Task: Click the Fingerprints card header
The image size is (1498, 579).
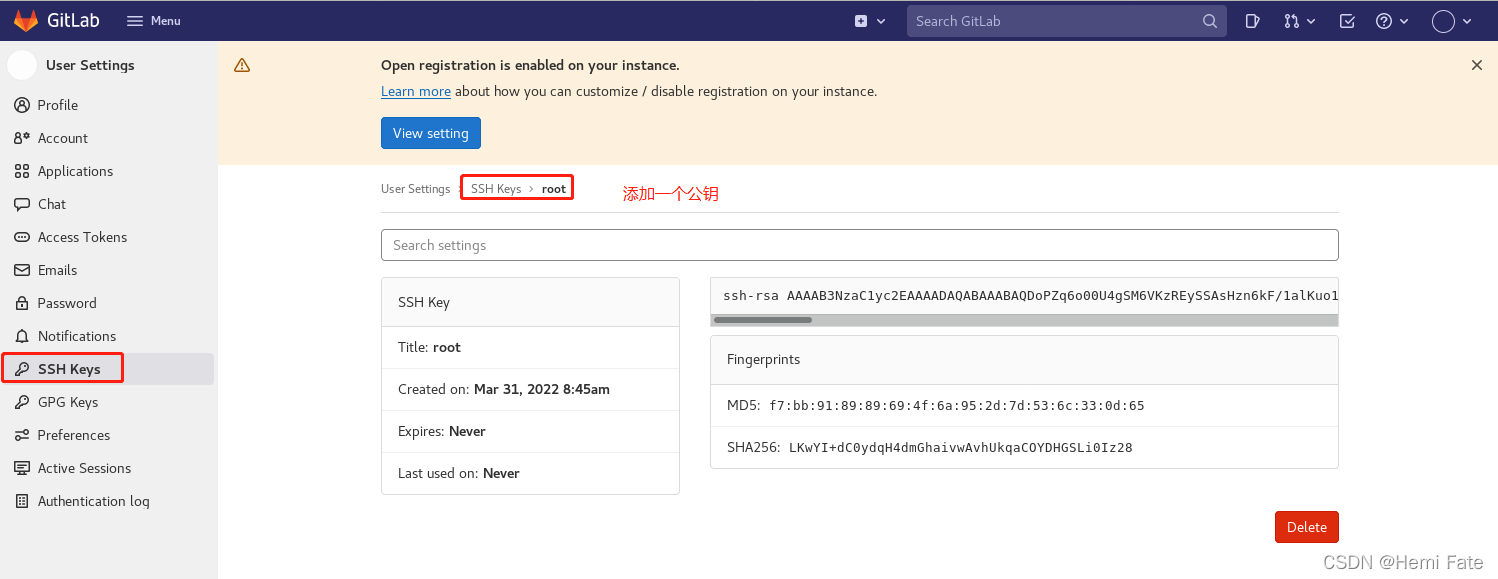Action: pos(1024,360)
